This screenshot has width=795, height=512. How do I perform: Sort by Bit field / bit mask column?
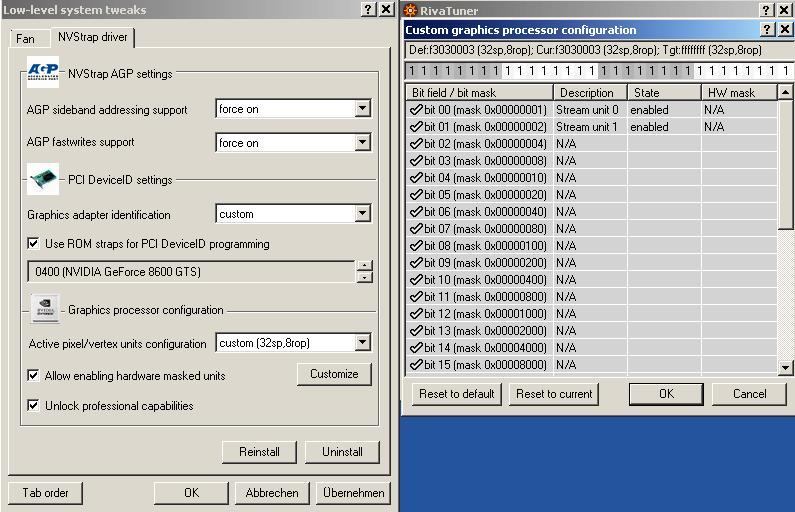click(x=479, y=93)
